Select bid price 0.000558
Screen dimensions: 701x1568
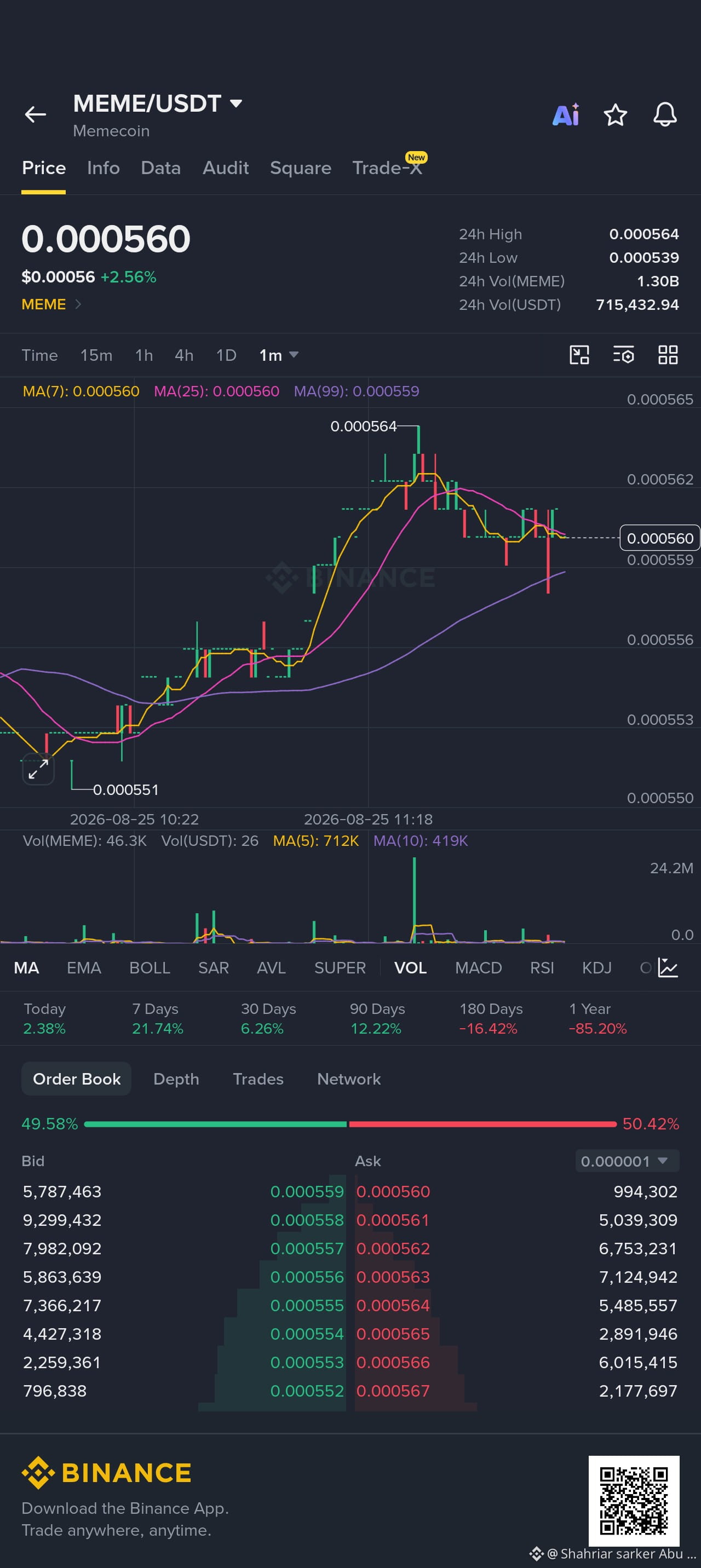point(307,1220)
